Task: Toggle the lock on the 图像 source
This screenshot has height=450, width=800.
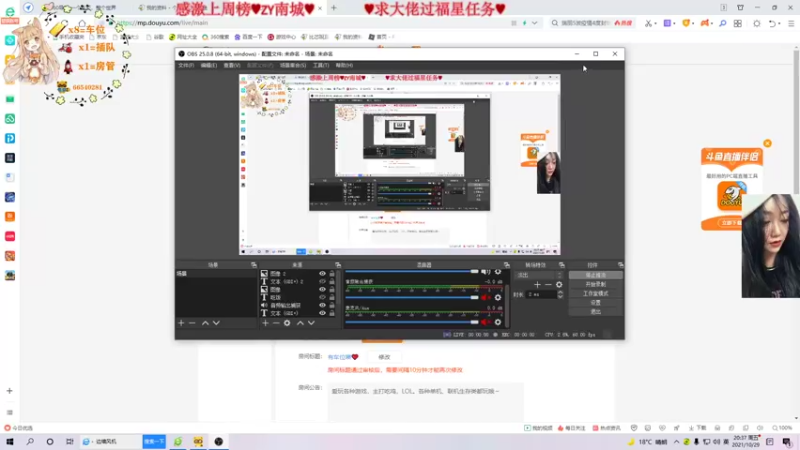Action: click(332, 289)
